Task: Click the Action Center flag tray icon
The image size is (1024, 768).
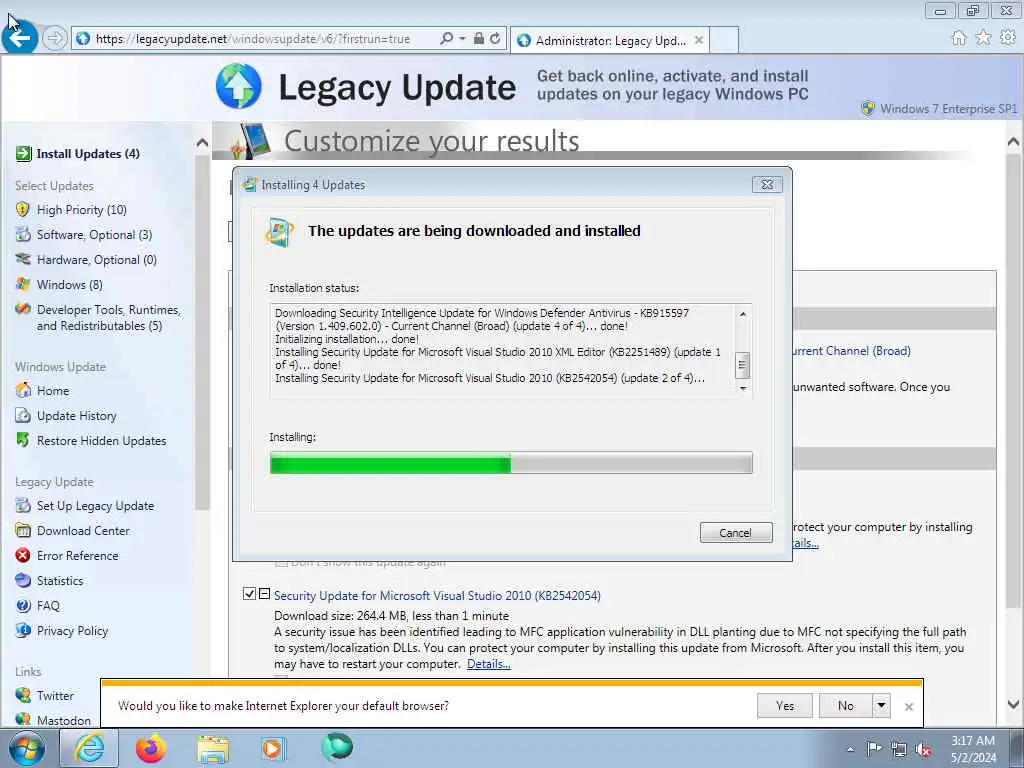Action: click(x=874, y=749)
